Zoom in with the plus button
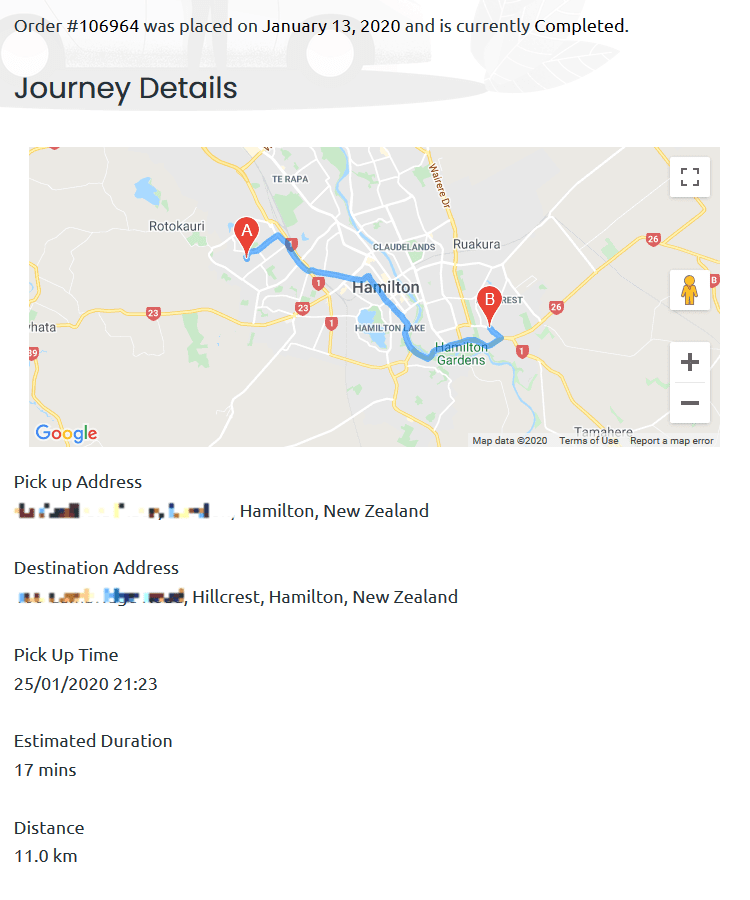The width and height of the screenshot is (750, 900). tap(689, 362)
